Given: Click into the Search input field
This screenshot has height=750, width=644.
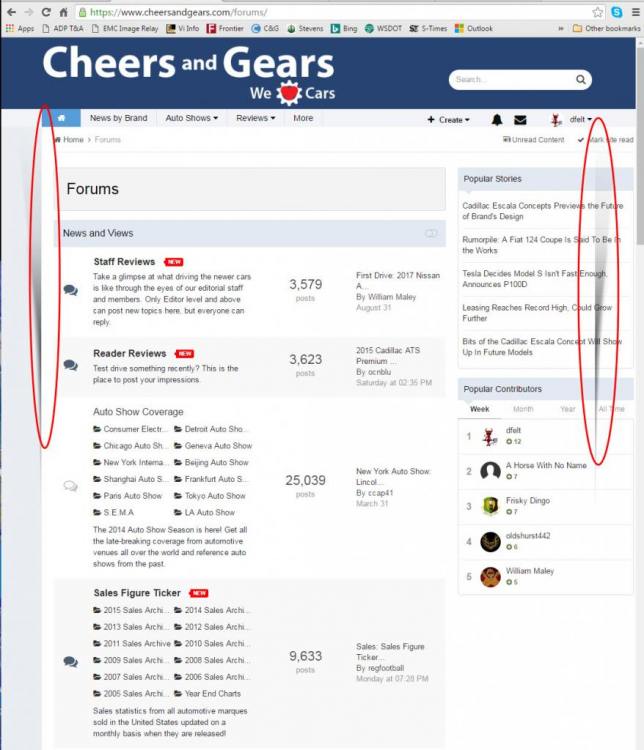Looking at the screenshot, I should click(x=512, y=79).
